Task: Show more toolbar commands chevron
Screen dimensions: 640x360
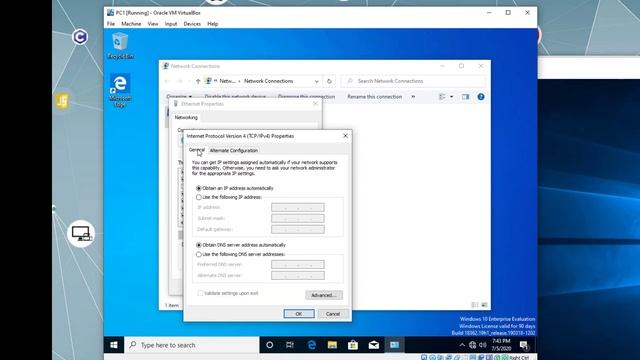Action: click(x=413, y=97)
